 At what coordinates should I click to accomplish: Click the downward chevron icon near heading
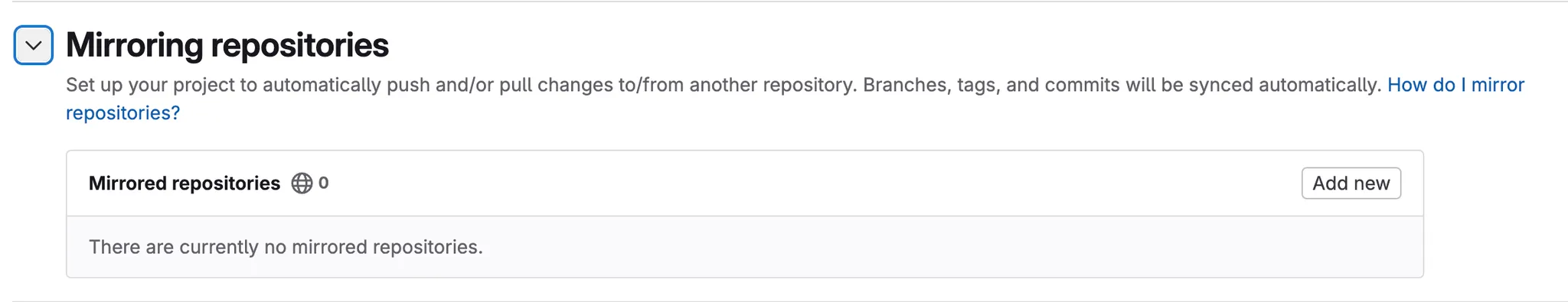34,45
